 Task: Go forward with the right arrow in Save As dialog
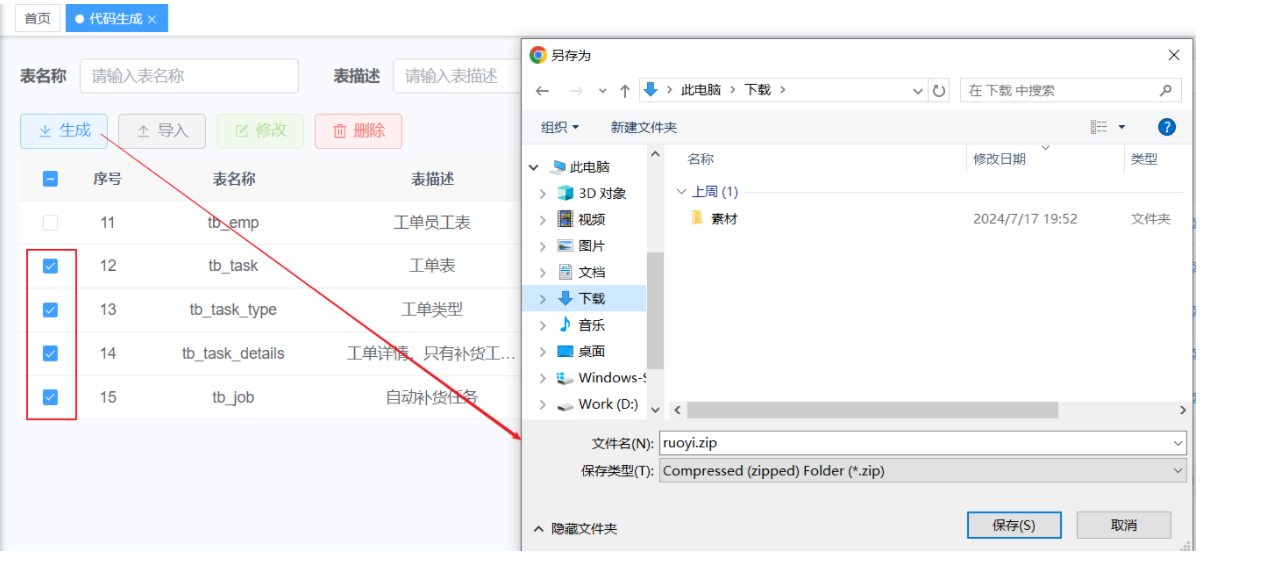coord(576,91)
